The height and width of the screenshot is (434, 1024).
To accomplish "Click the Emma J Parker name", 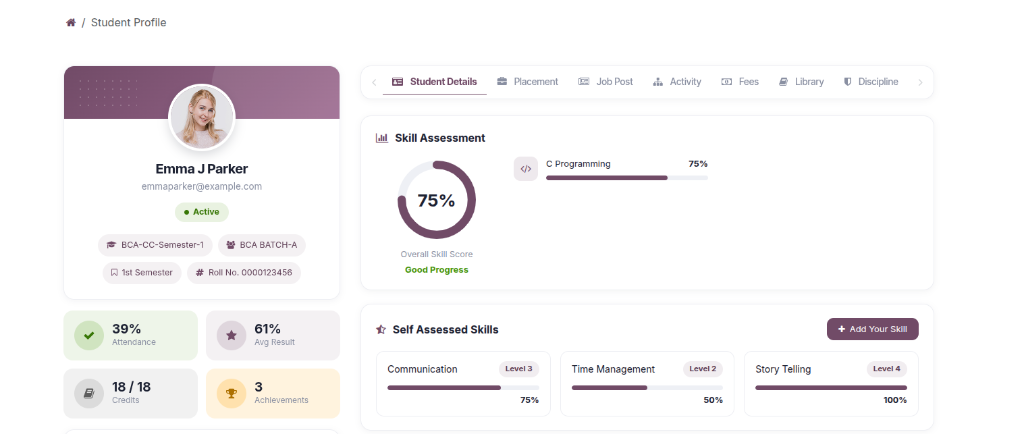I will (x=202, y=168).
